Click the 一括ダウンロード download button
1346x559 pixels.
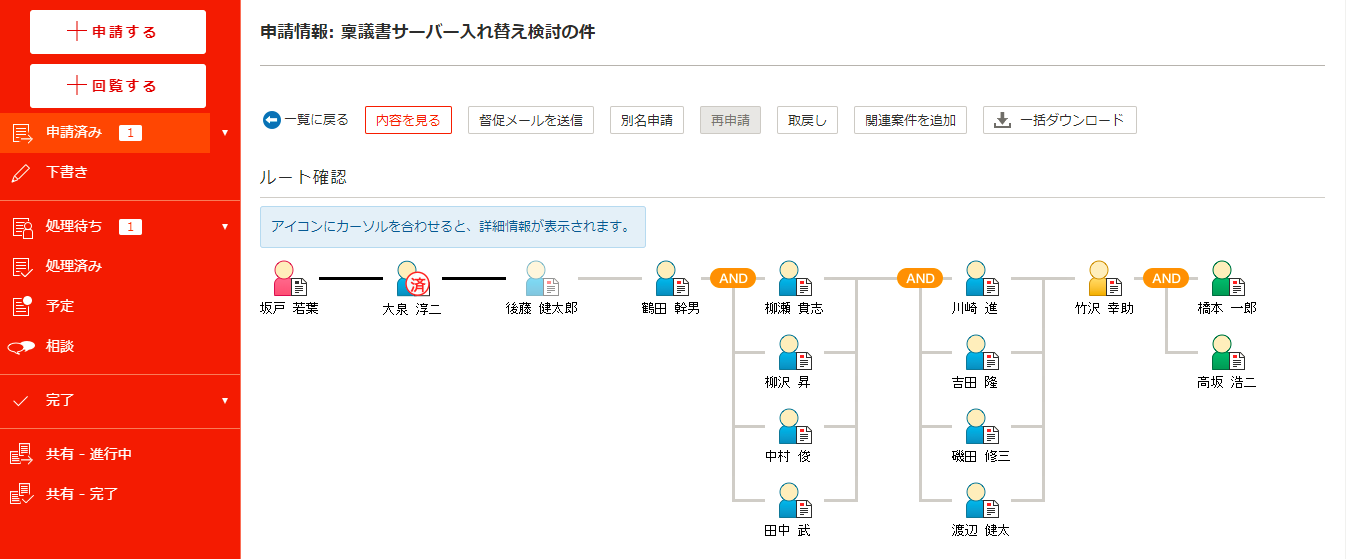click(x=1059, y=120)
